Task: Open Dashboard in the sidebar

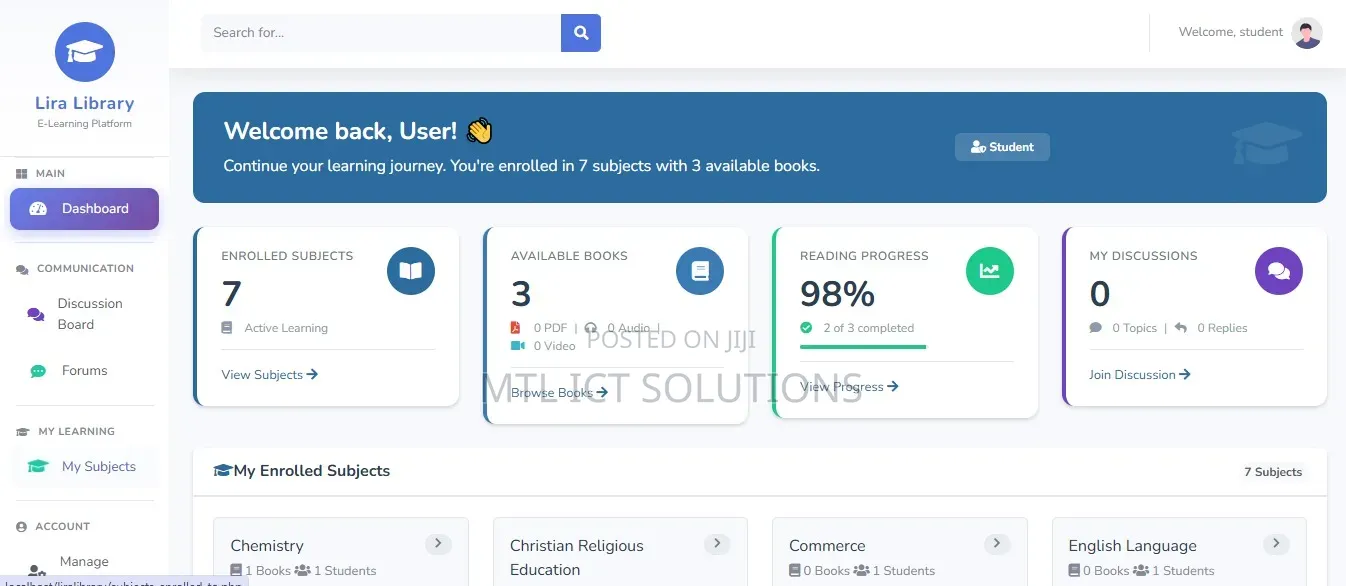Action: (84, 209)
